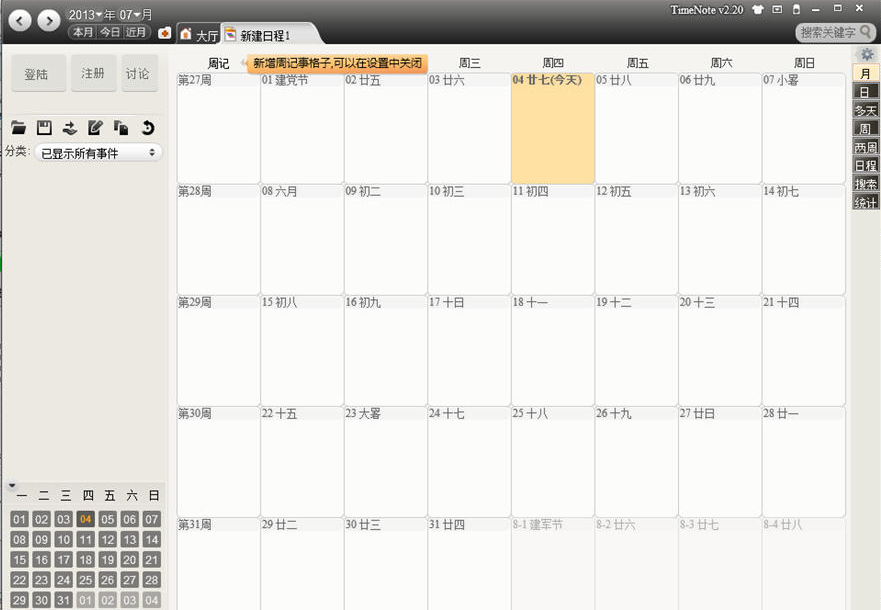Screen dimensions: 881x610
Task: Open the month 07 dropdown
Action: point(135,14)
